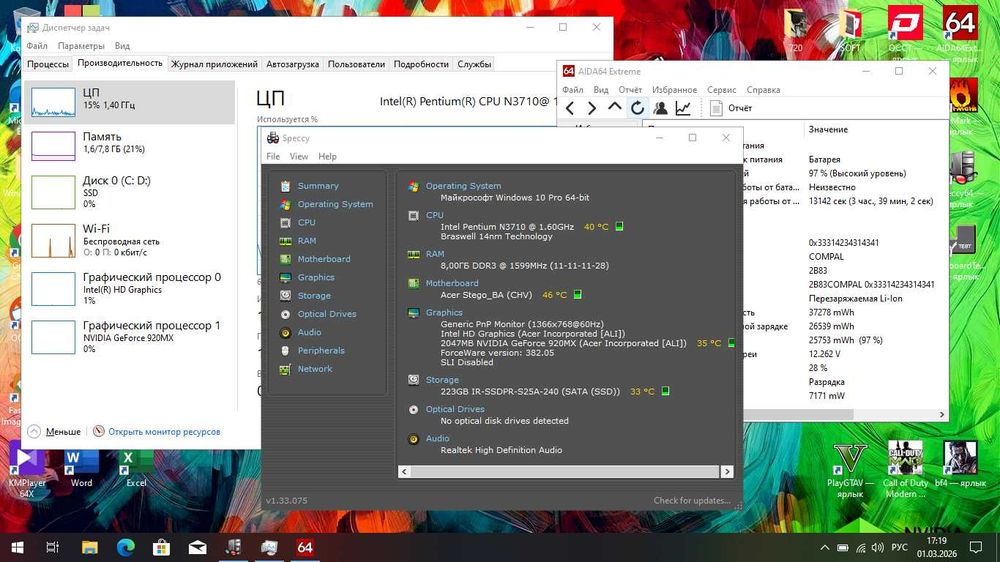
Task: Click the Storage icon in Speccy sidebar
Action: tap(285, 296)
